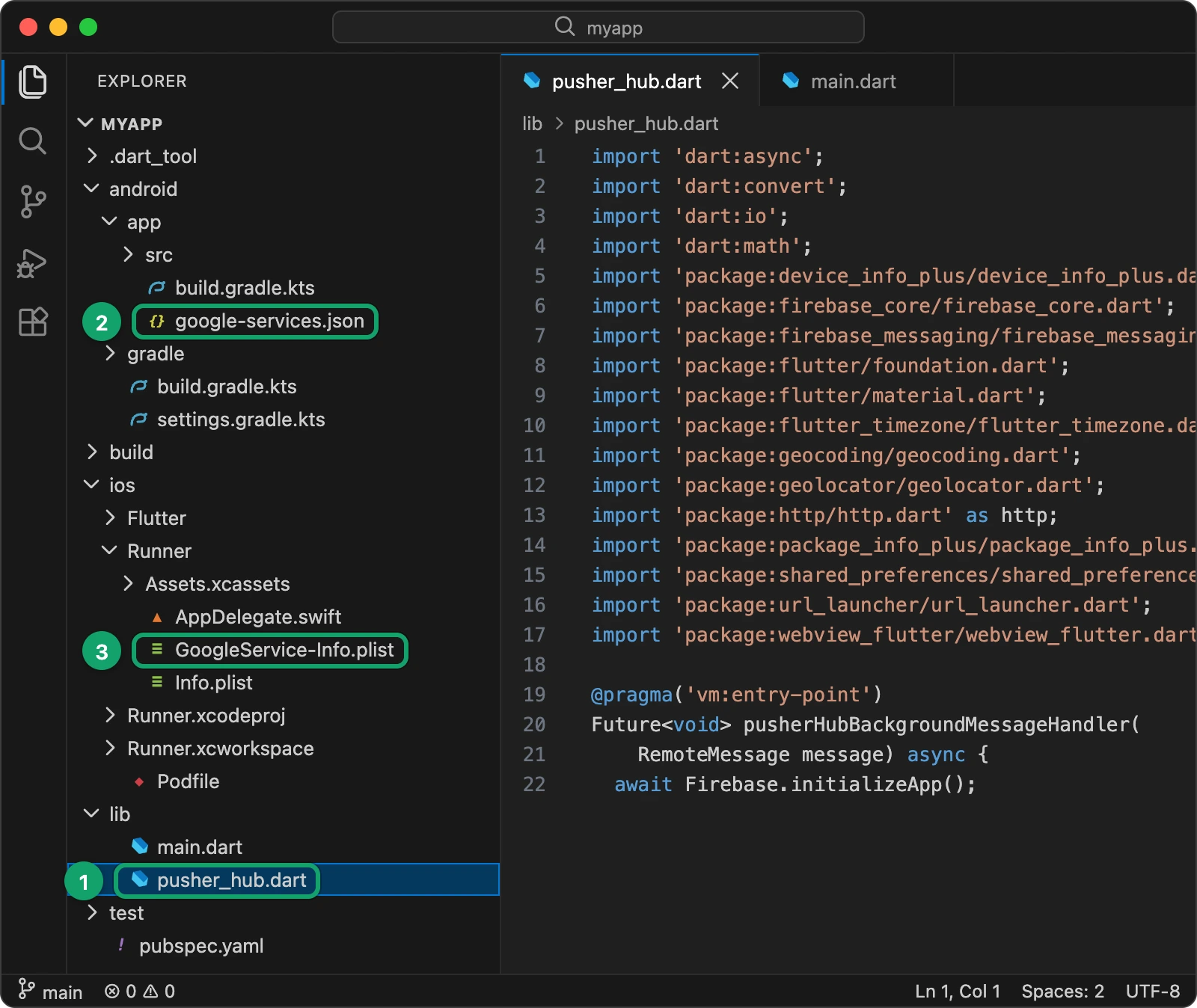Close the pusher_hub.dart editor tab

pyautogui.click(x=730, y=81)
